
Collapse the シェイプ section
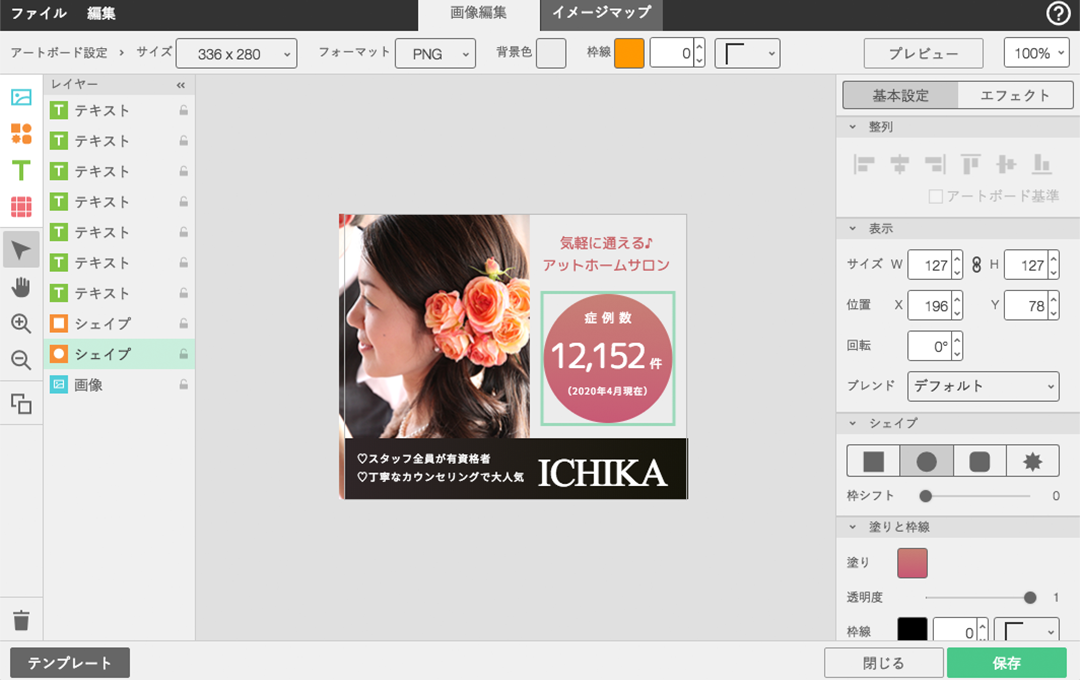[x=853, y=423]
